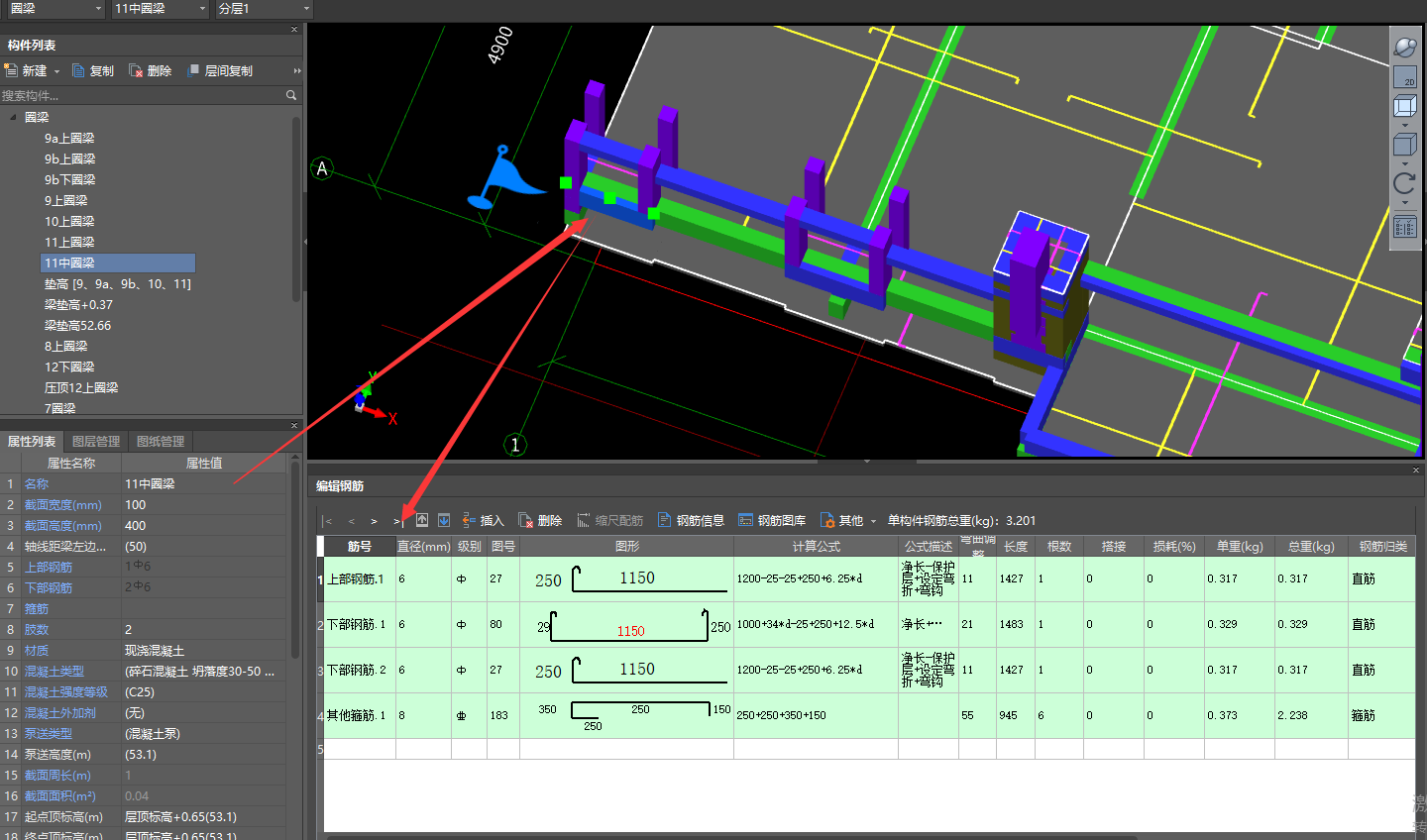Click the 下部钢筋 property link
The height and width of the screenshot is (840, 1427).
pos(49,588)
